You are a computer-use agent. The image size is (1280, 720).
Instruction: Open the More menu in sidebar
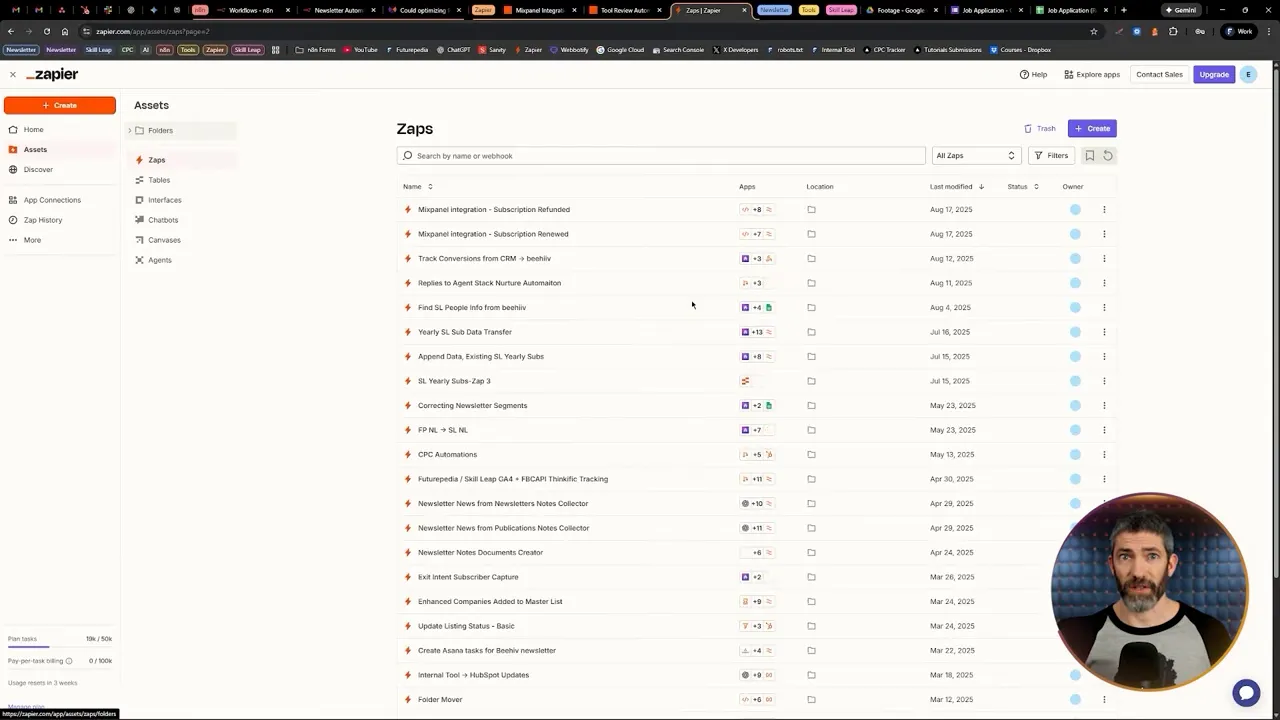(32, 240)
